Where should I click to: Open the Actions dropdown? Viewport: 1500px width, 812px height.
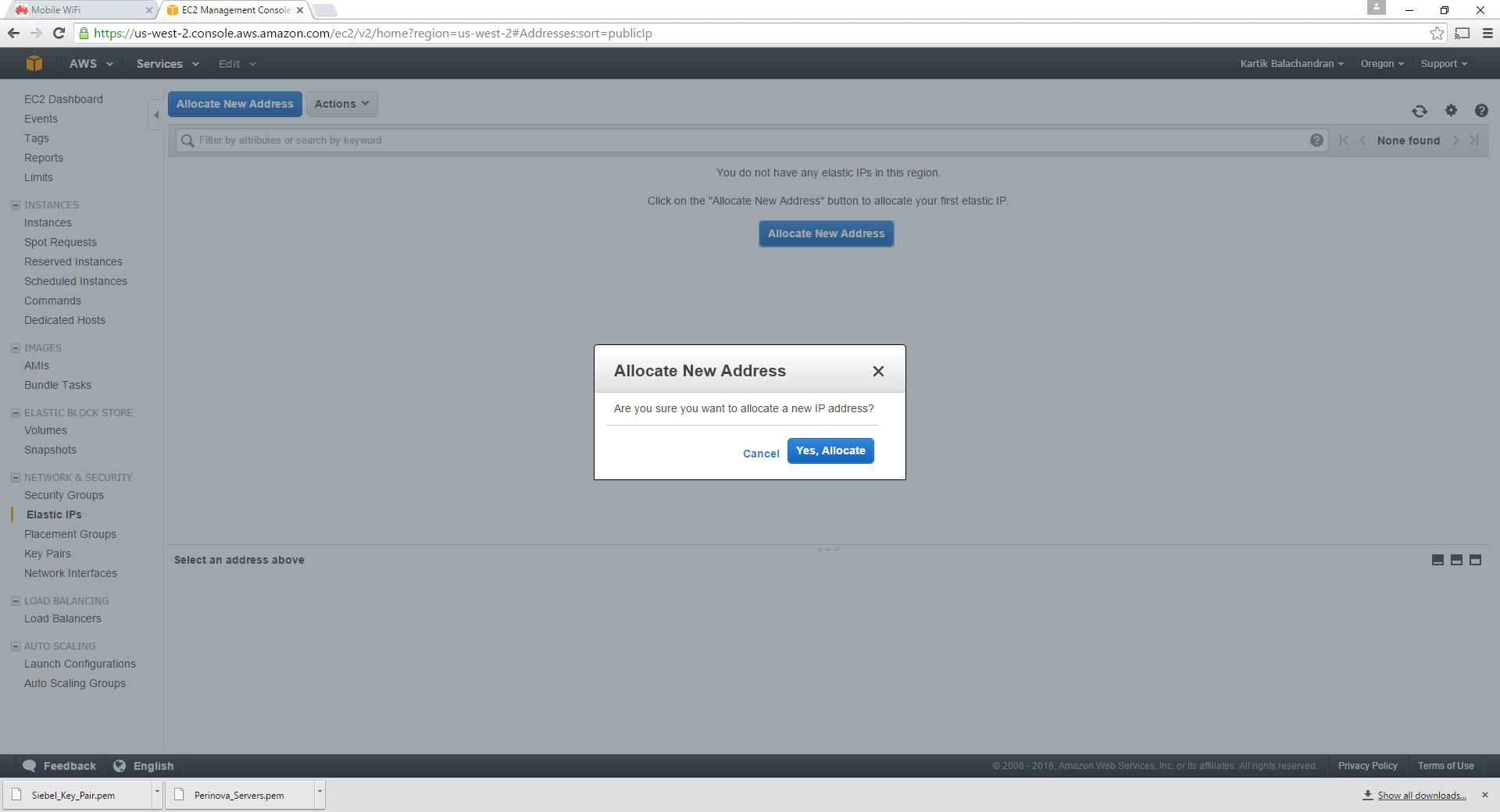342,104
